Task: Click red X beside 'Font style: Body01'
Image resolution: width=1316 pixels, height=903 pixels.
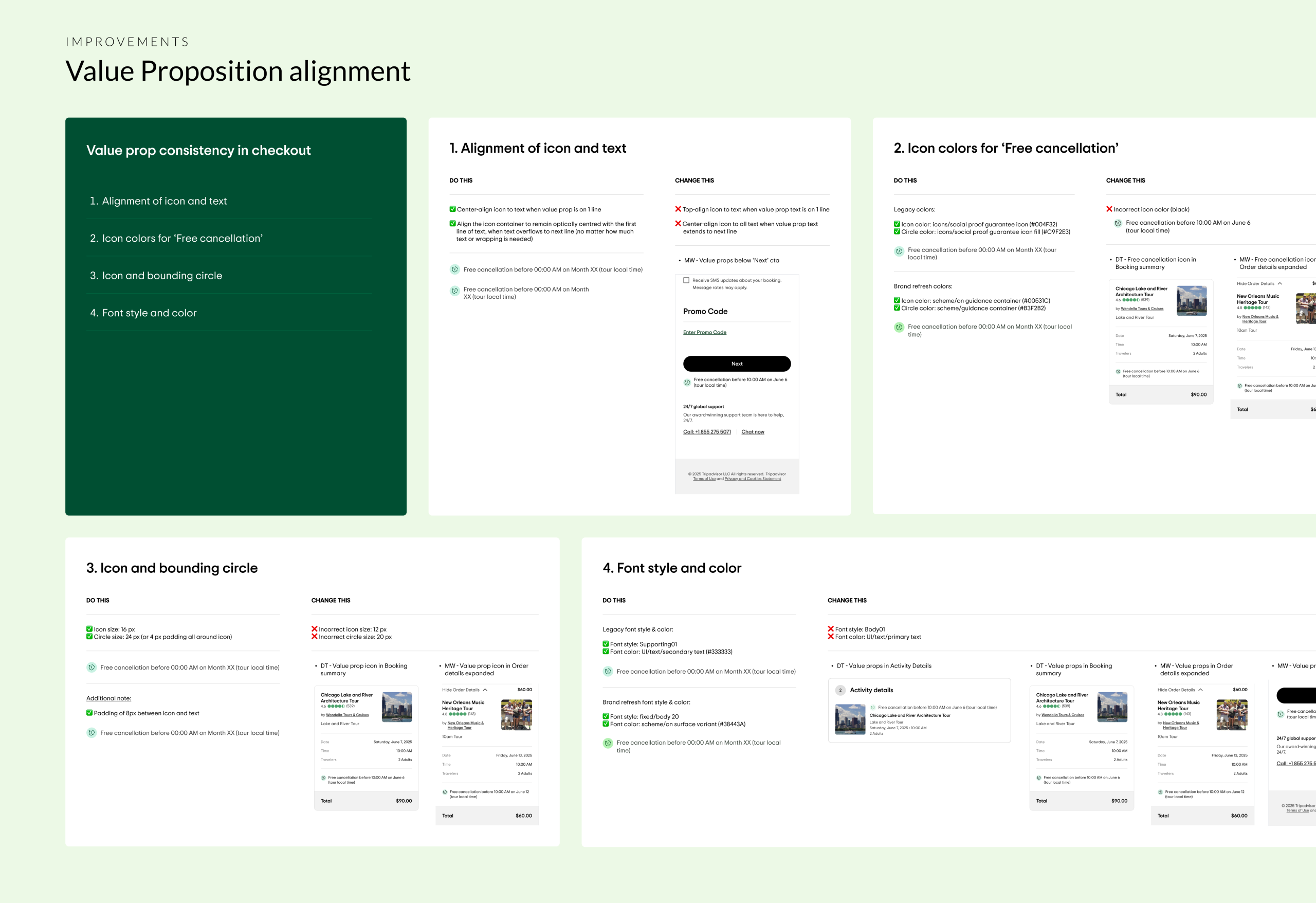Action: (x=831, y=629)
